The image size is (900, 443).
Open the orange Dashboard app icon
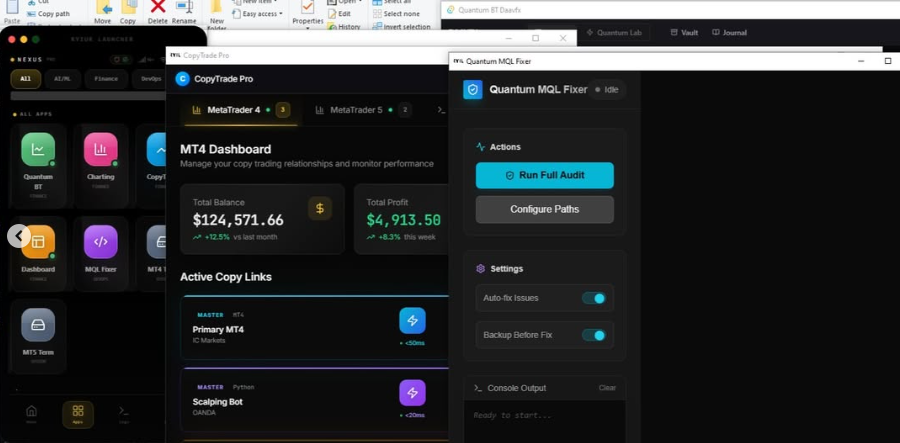point(38,242)
